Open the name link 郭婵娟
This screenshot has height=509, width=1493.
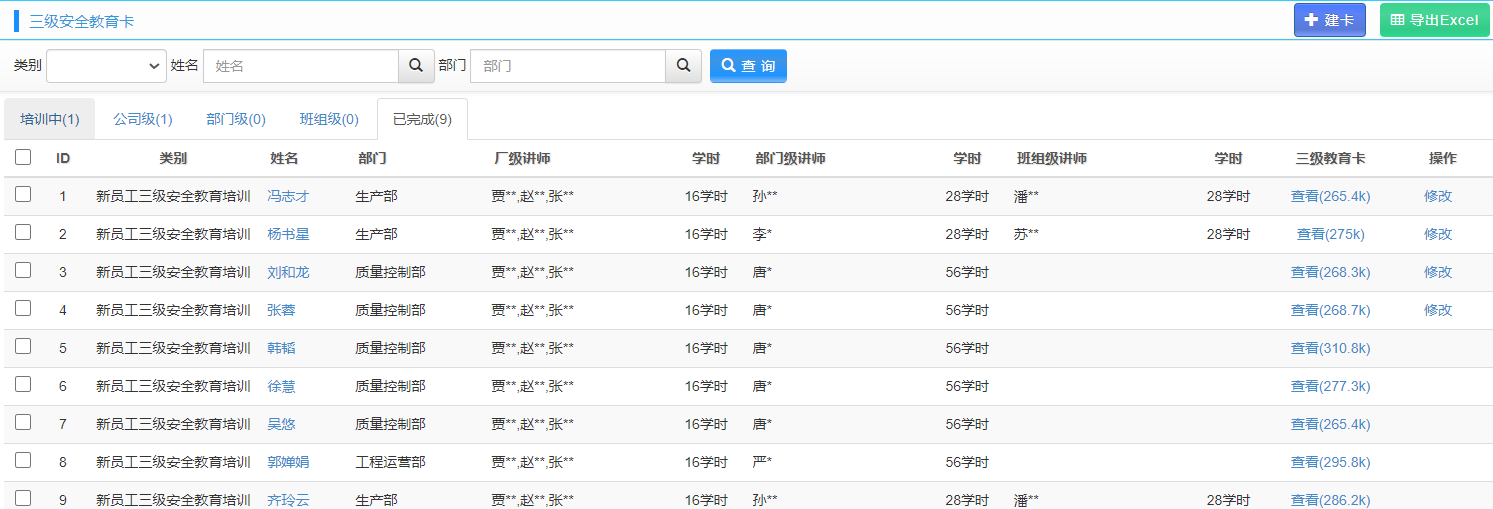(x=288, y=462)
